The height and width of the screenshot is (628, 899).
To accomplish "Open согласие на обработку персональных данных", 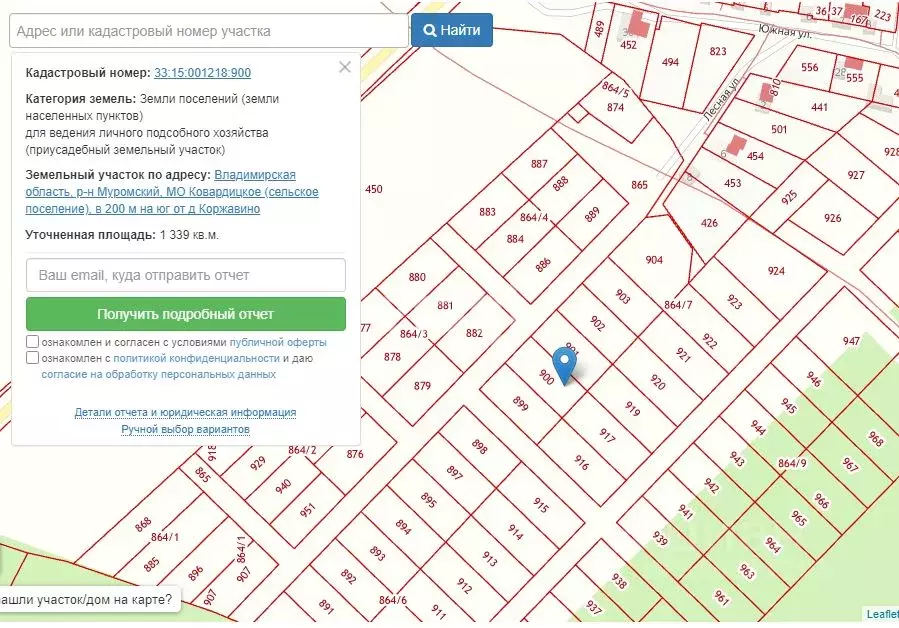I will 158,374.
